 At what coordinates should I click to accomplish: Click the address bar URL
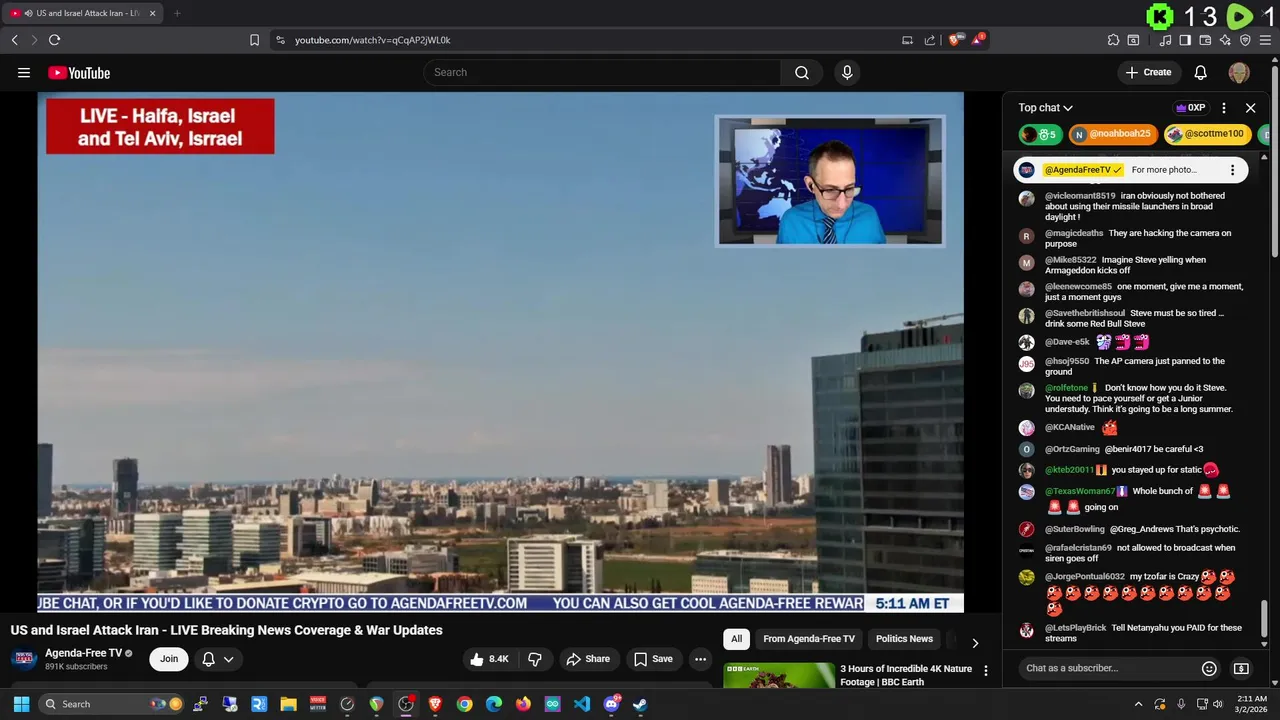pyautogui.click(x=372, y=40)
